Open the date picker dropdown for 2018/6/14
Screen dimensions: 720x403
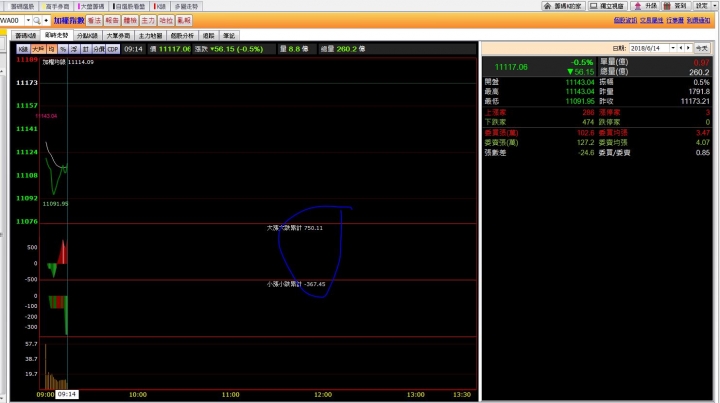point(673,48)
